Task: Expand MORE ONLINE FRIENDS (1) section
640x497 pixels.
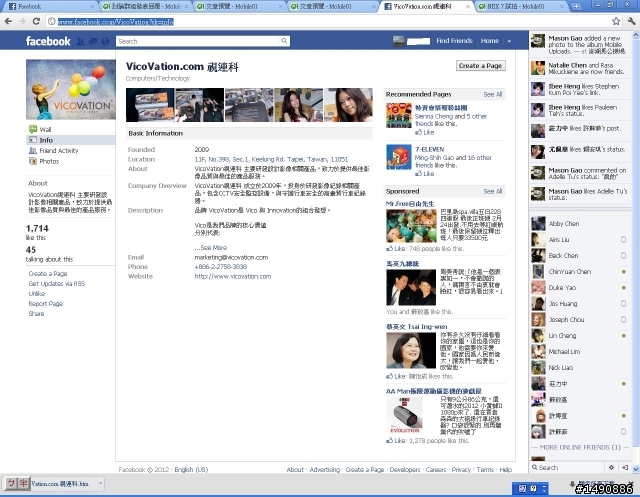Action: coord(580,447)
